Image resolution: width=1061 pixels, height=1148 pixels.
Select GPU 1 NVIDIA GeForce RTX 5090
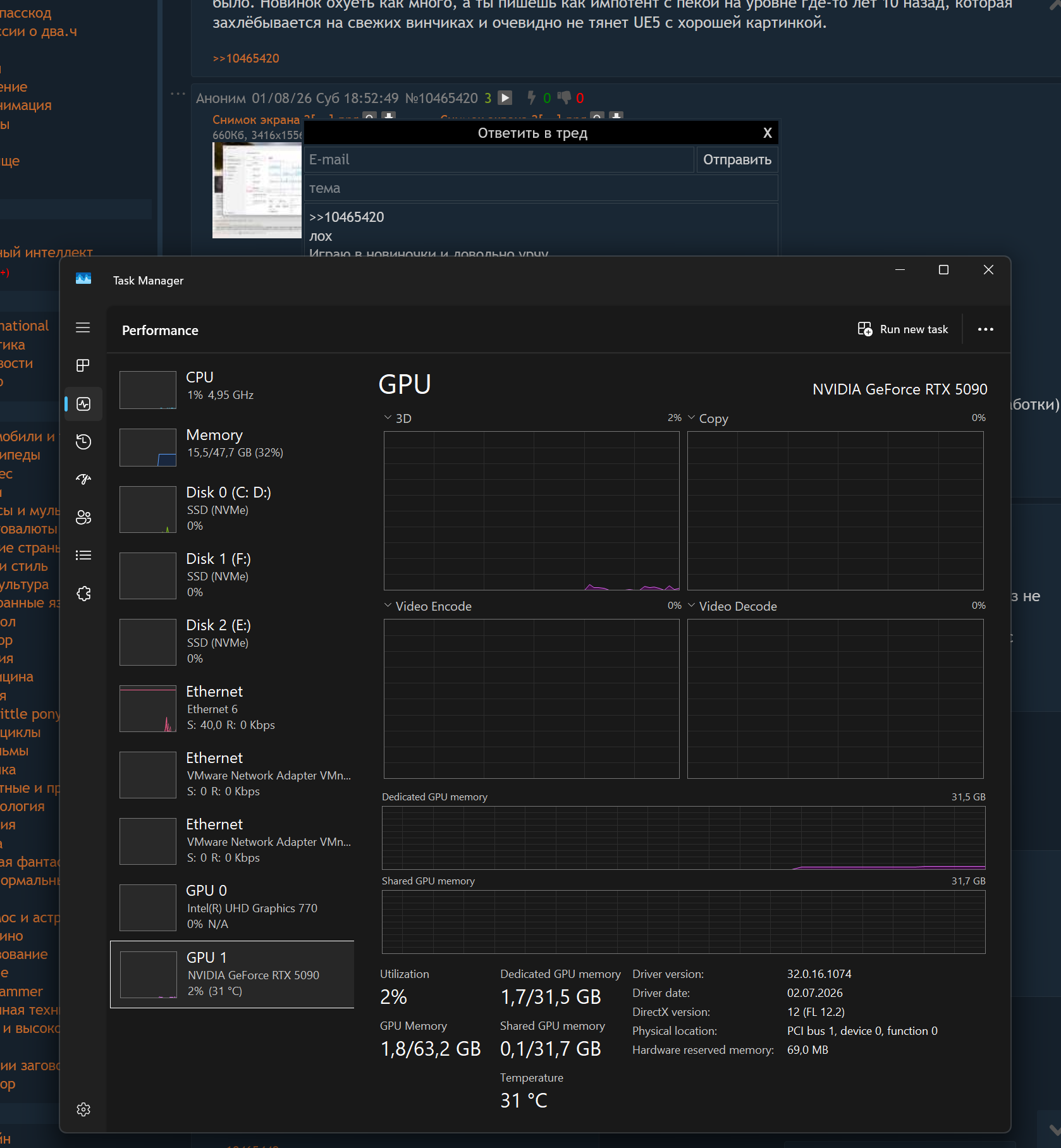(232, 974)
